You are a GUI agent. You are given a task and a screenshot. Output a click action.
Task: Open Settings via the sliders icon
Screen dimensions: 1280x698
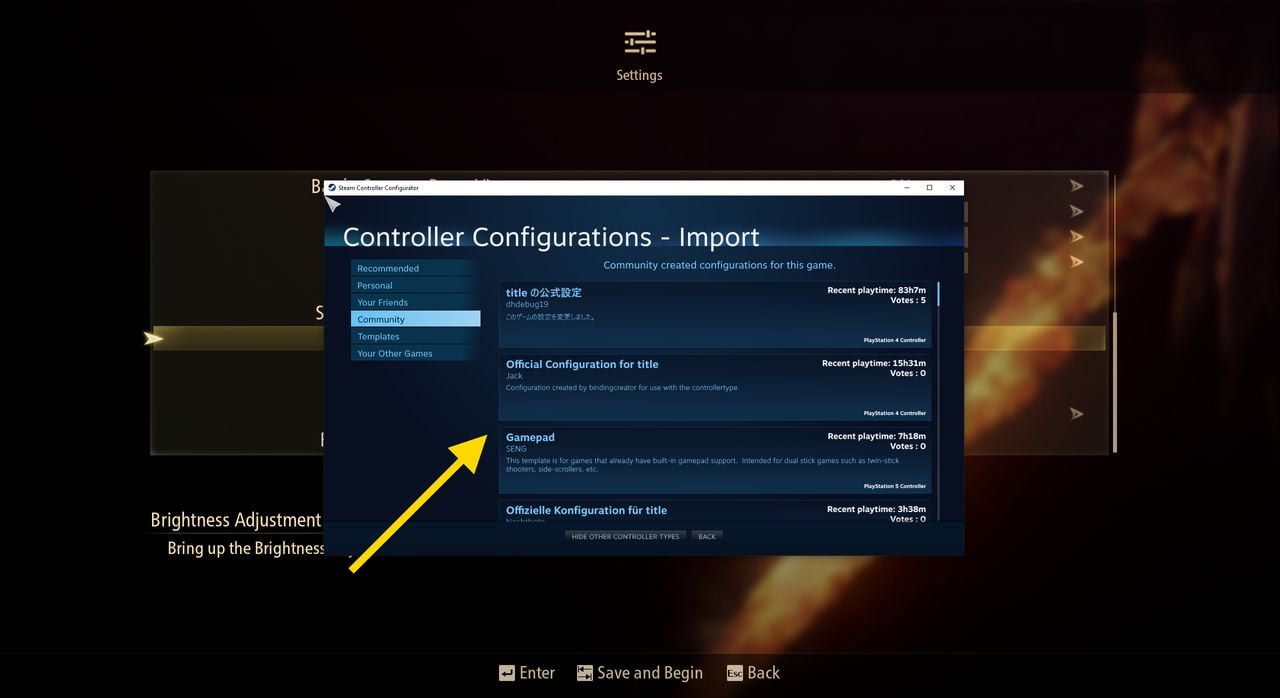639,44
